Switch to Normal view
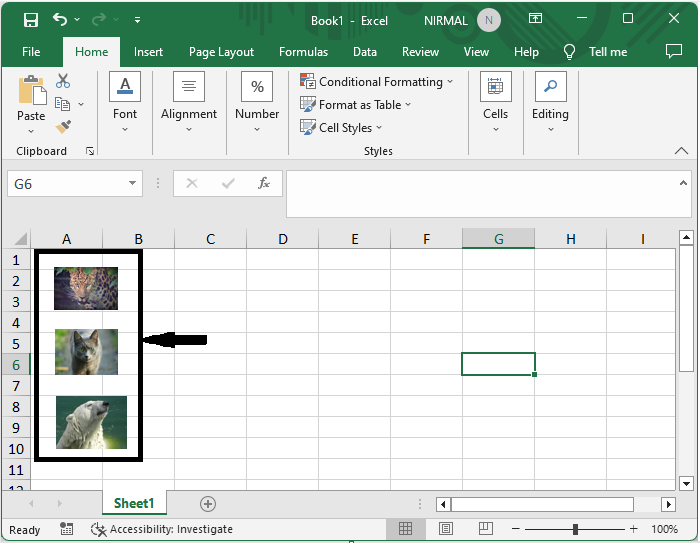Image resolution: width=700 pixels, height=543 pixels. pos(405,529)
